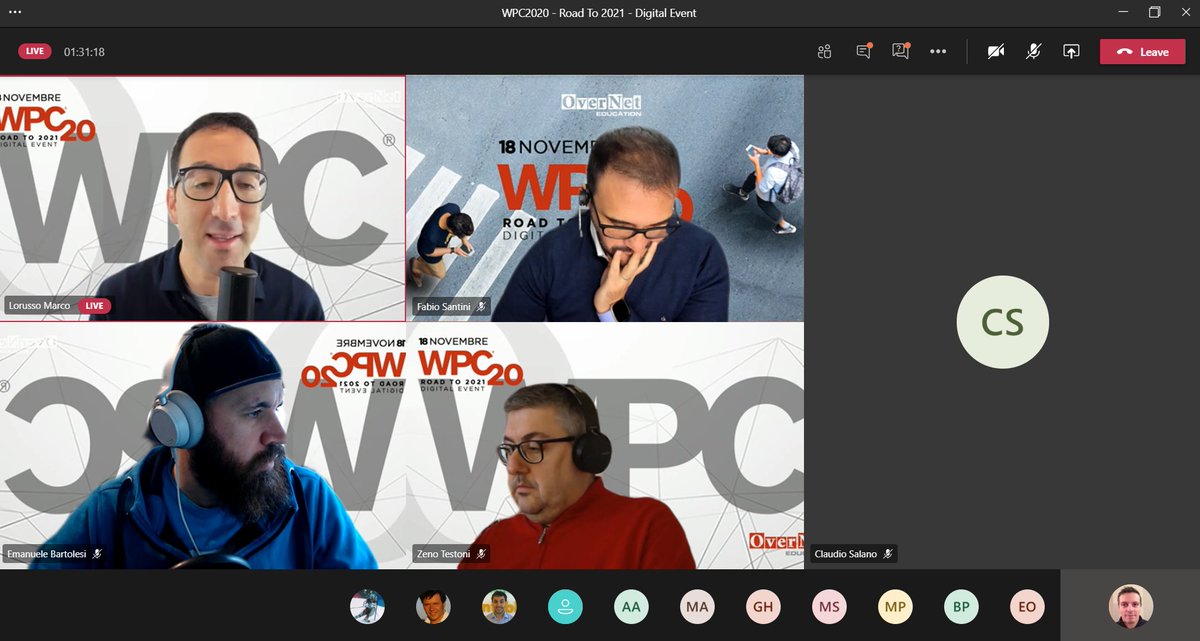
Task: Click the CS avatar of Claudio Salano
Action: click(x=1002, y=322)
